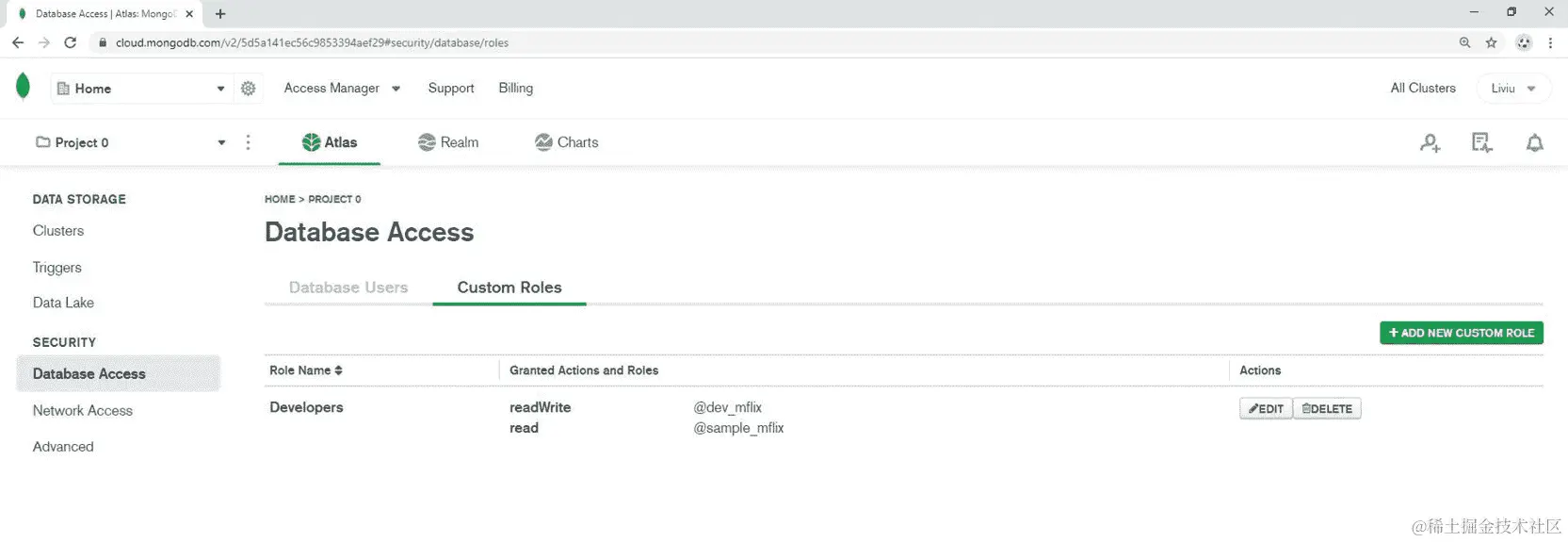Click the @sample_mflix database text

tap(738, 428)
